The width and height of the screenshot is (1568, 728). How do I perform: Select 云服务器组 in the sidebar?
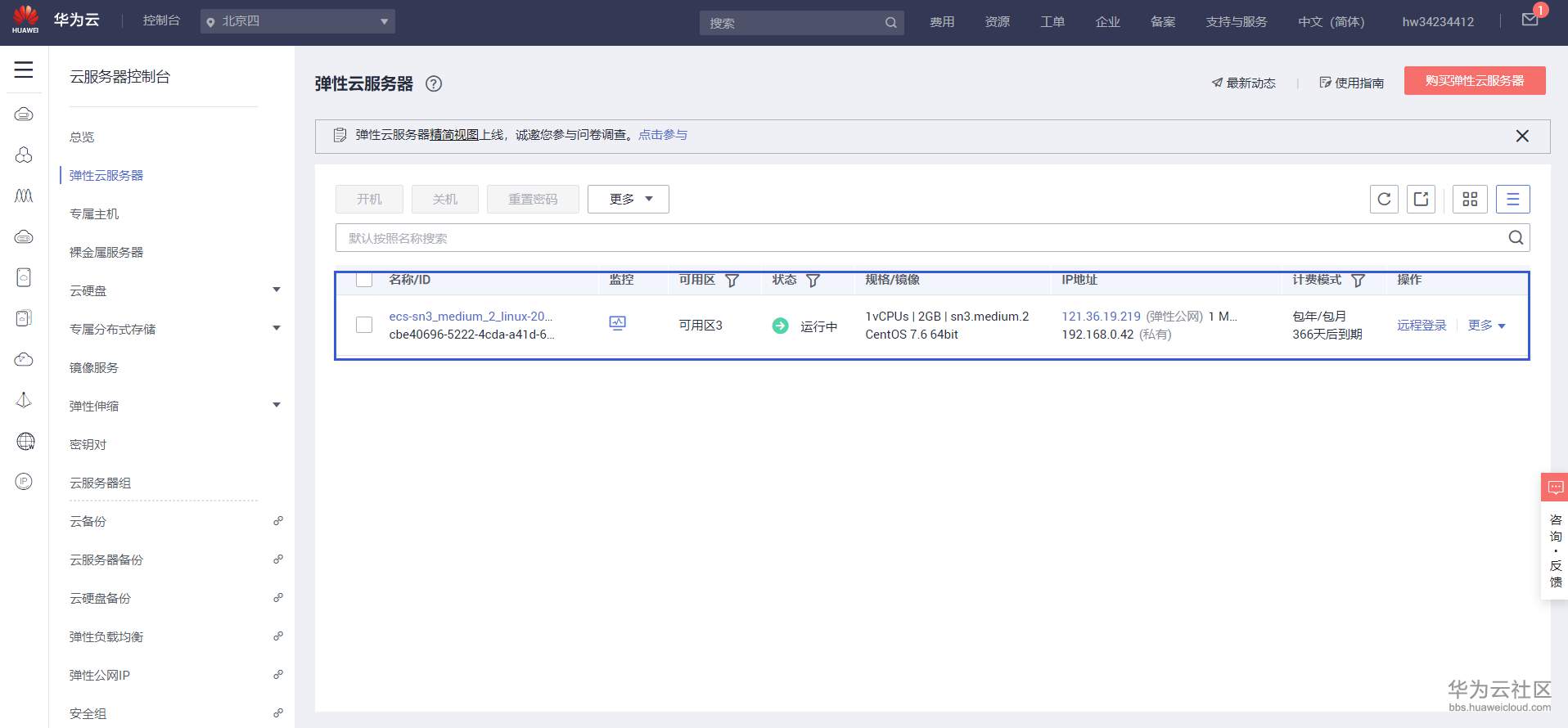tap(101, 483)
